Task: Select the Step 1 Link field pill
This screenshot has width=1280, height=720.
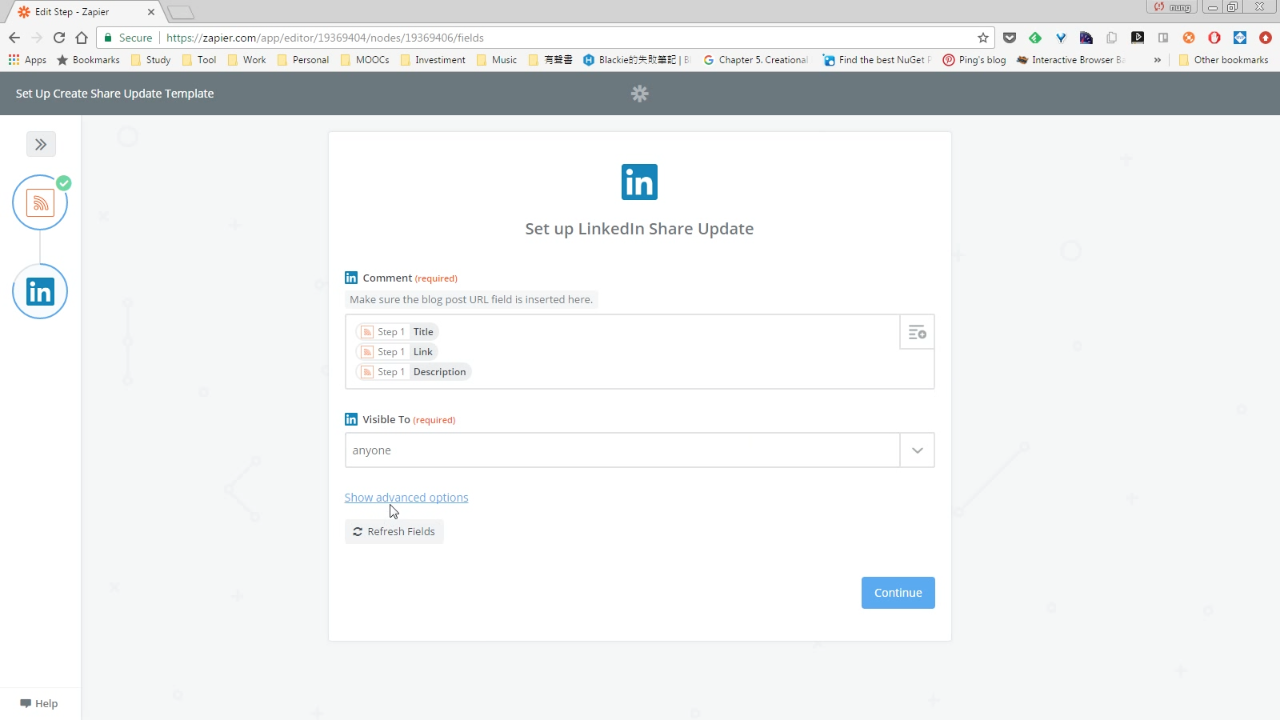Action: coord(397,352)
